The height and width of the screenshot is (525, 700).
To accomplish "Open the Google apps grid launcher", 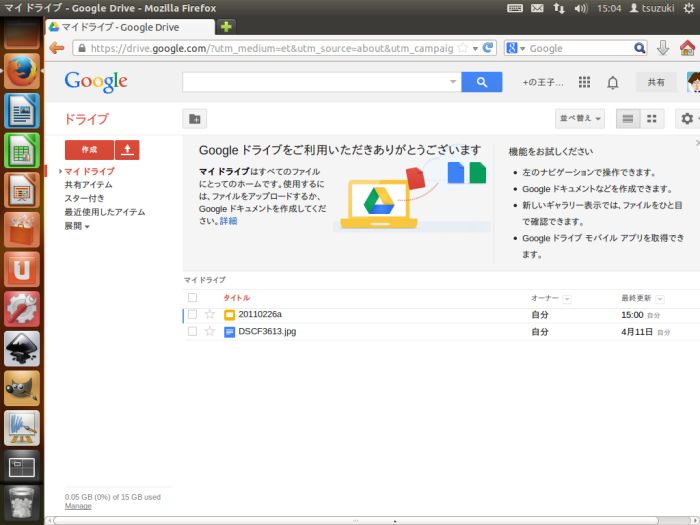I will 585,83.
